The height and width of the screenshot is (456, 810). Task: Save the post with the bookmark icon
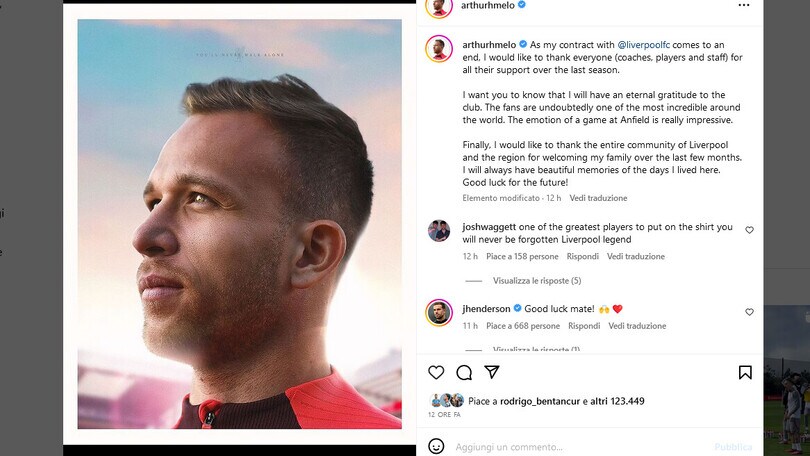[x=745, y=372]
